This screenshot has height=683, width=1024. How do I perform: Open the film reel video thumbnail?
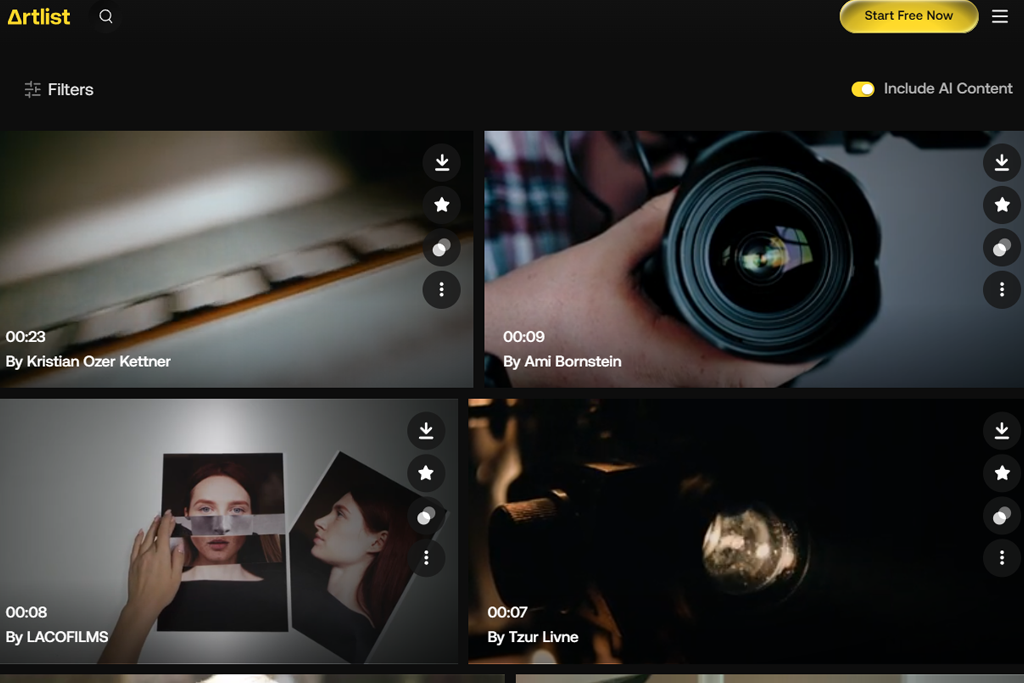click(x=236, y=259)
